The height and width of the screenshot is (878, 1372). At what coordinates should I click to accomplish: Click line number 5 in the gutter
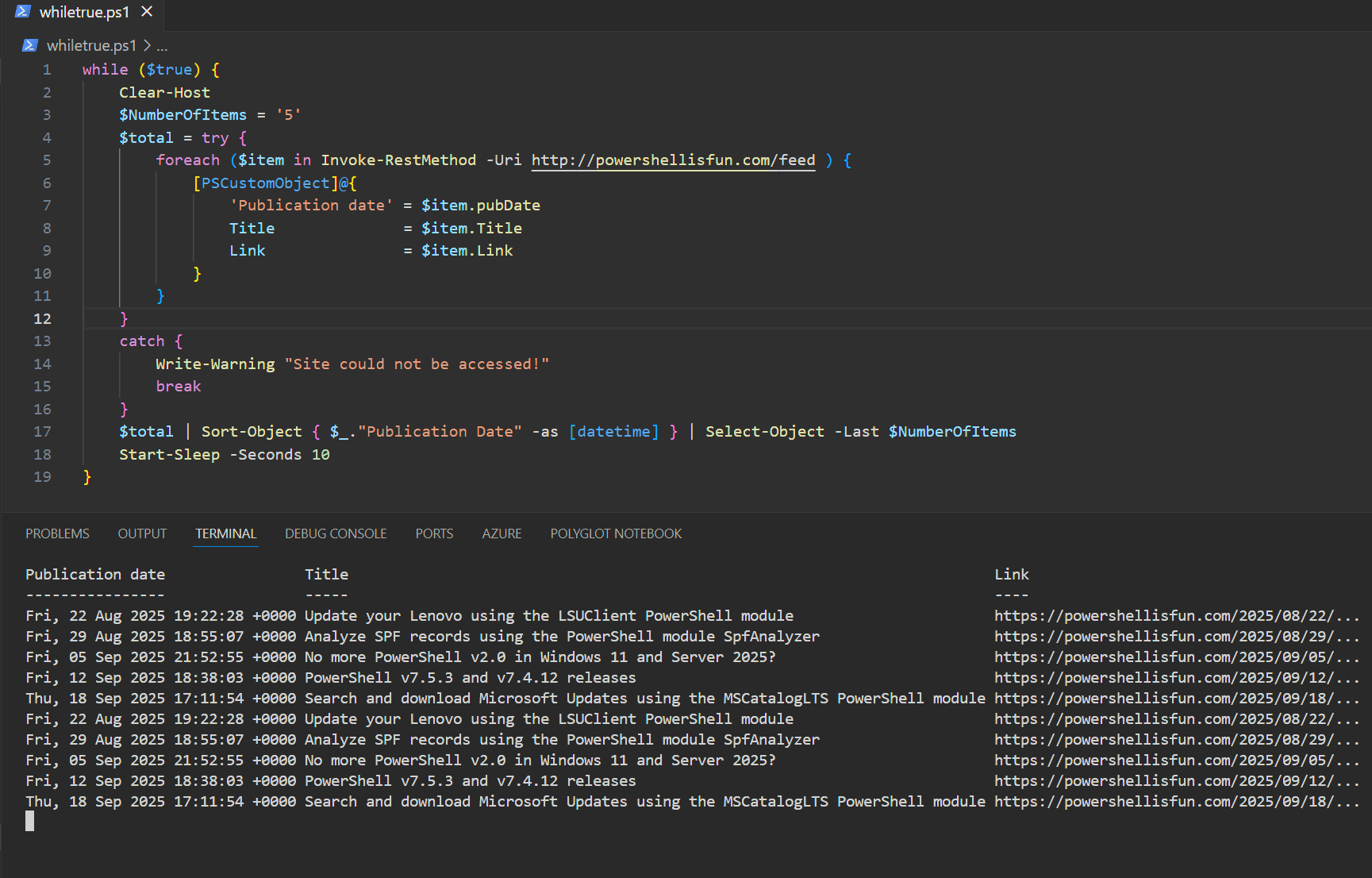click(x=47, y=160)
